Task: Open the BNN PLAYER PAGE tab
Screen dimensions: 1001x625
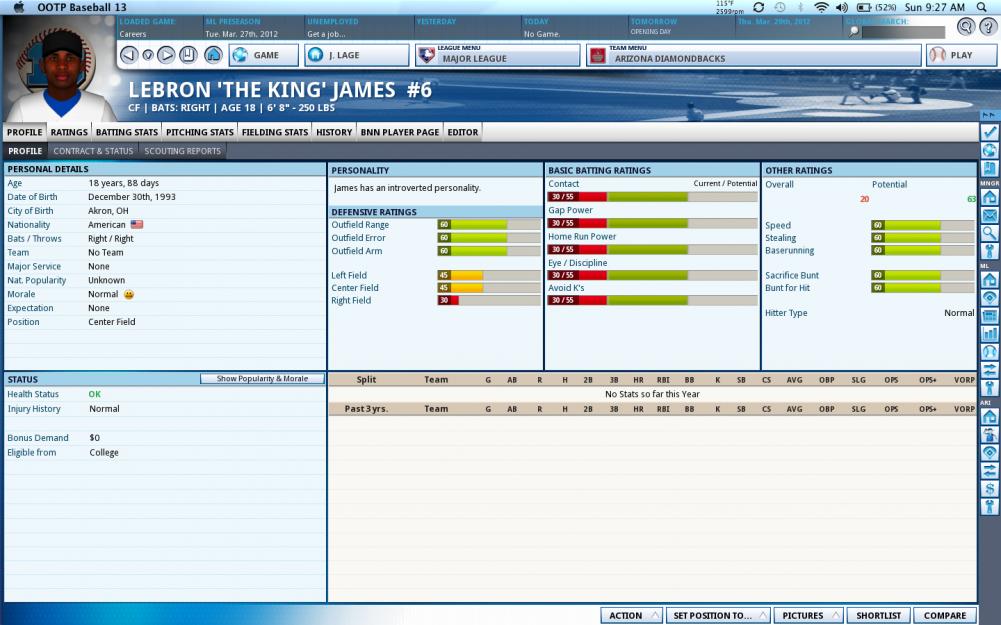Action: pyautogui.click(x=400, y=132)
